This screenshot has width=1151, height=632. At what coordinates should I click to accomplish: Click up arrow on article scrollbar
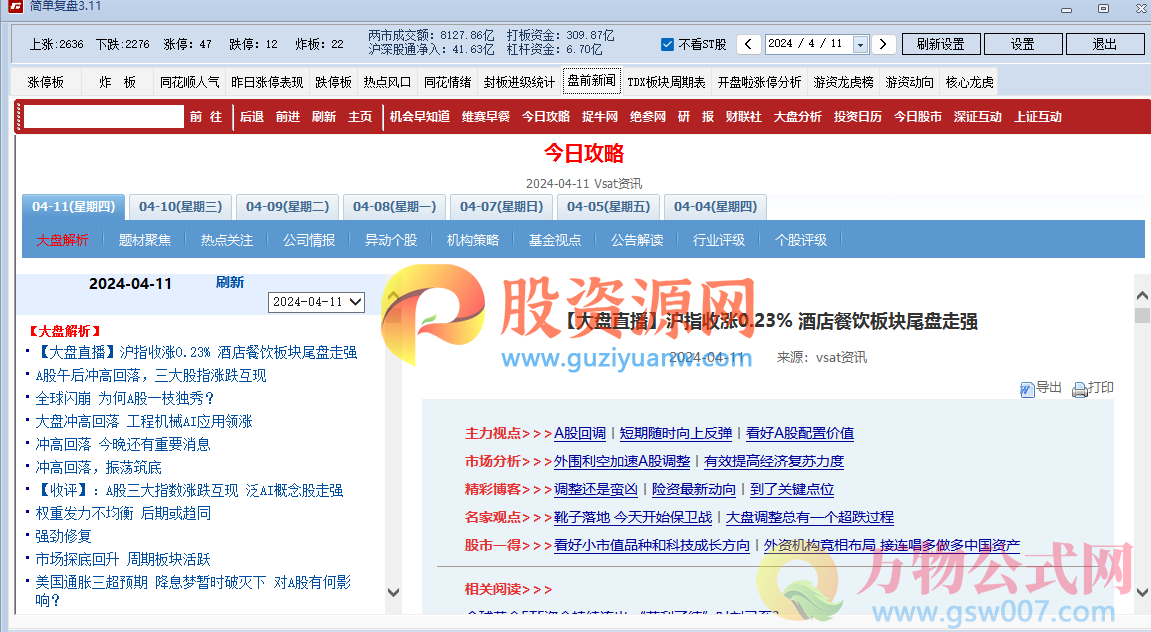coord(1142,296)
